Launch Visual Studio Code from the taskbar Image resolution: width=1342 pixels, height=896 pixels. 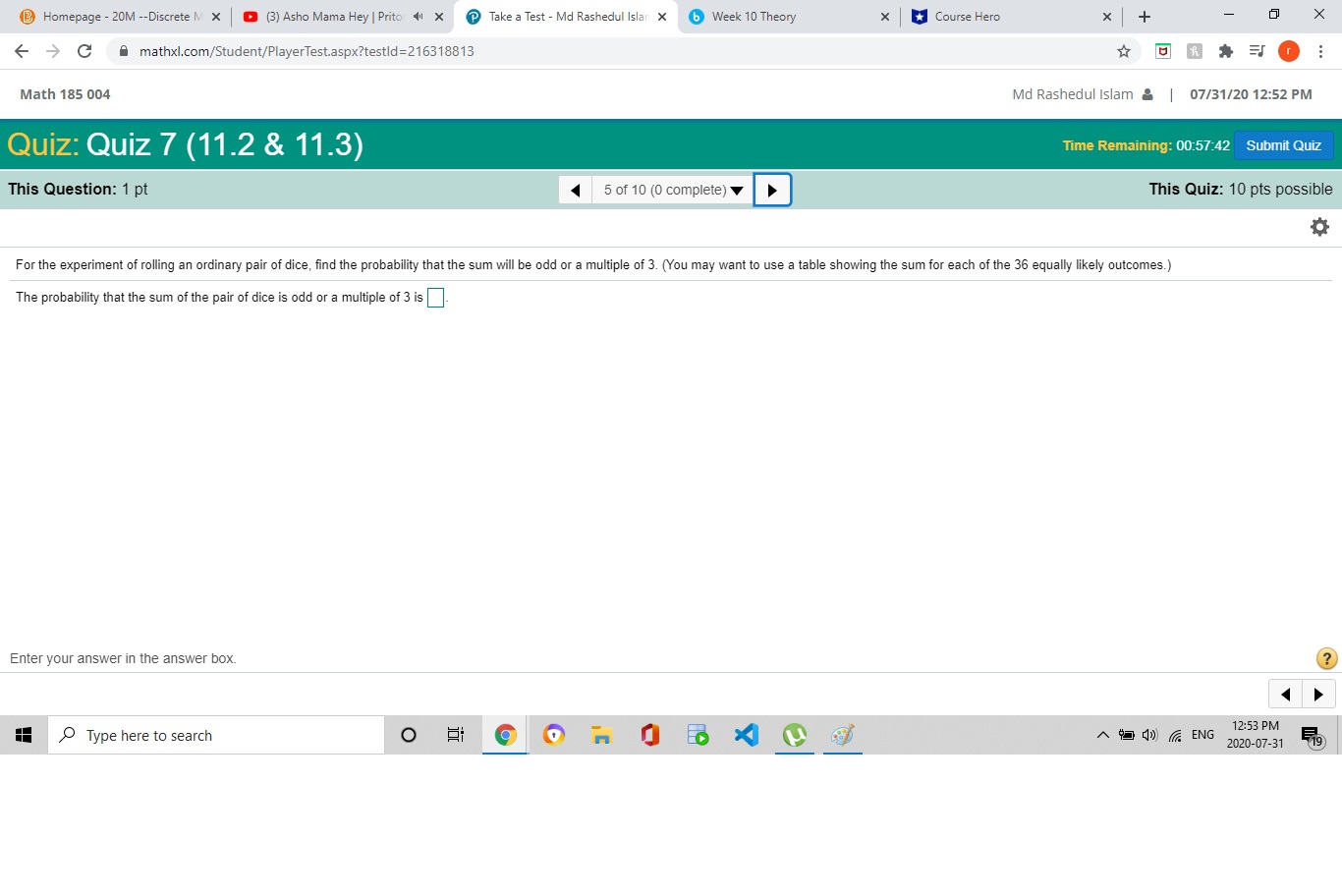pyautogui.click(x=746, y=735)
